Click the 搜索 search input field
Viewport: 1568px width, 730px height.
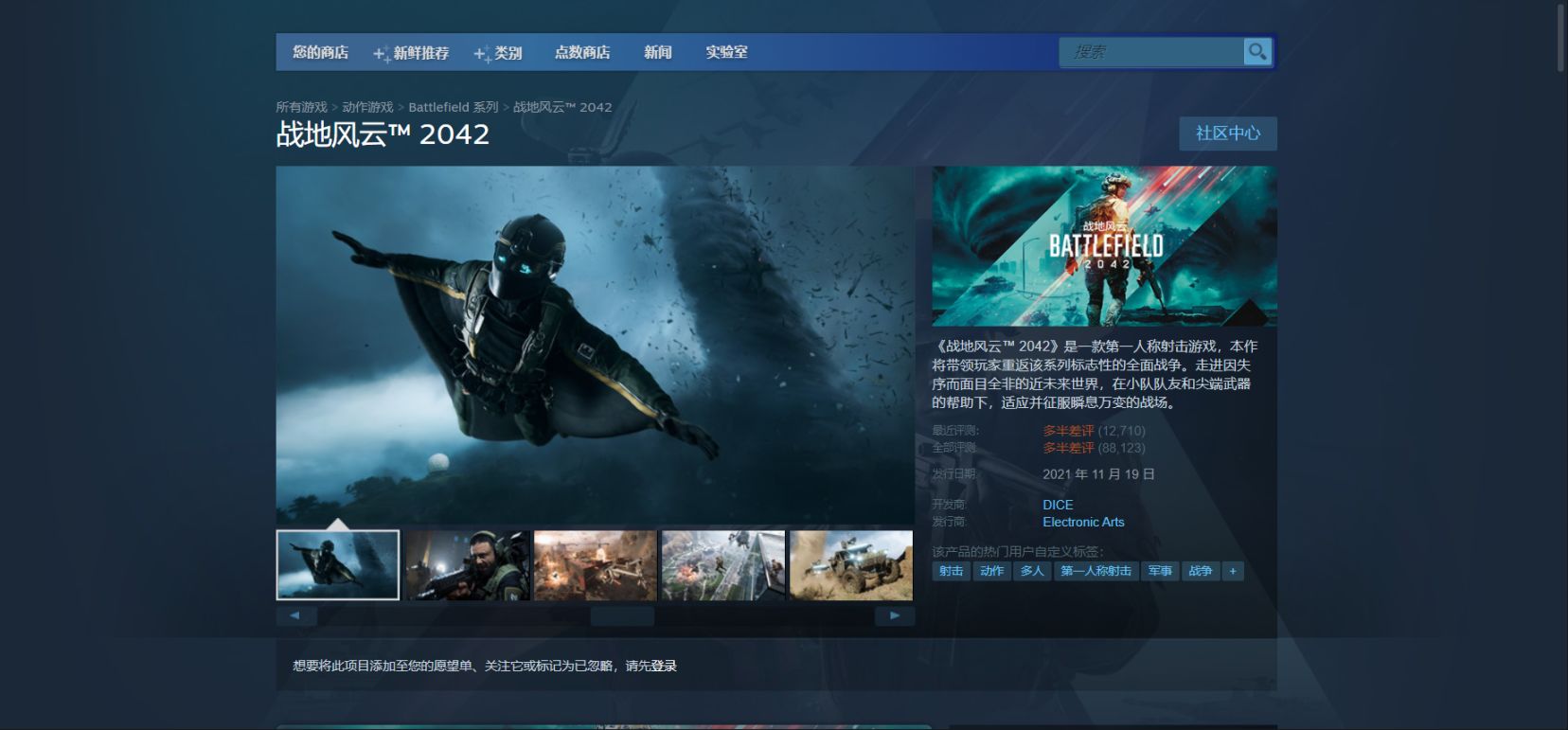[x=1151, y=52]
